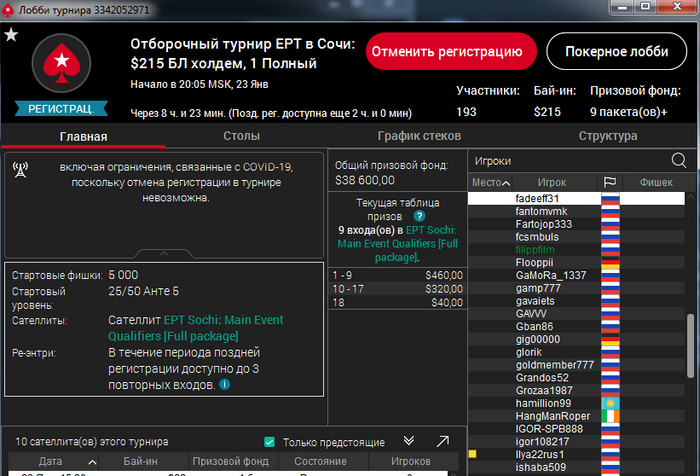This screenshot has height=476, width=700.
Task: Sort players by country flag column
Action: [x=610, y=182]
